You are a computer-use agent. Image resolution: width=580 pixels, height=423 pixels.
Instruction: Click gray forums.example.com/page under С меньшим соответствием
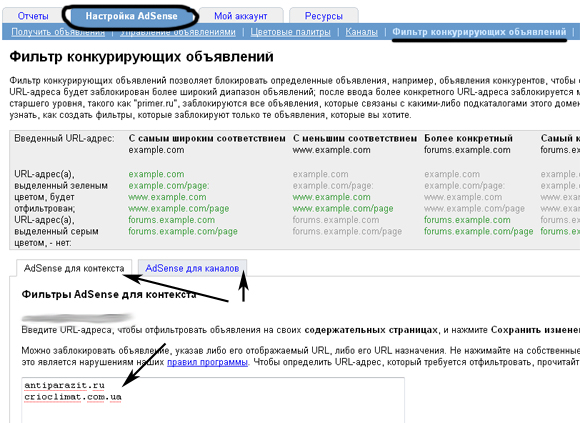point(347,231)
